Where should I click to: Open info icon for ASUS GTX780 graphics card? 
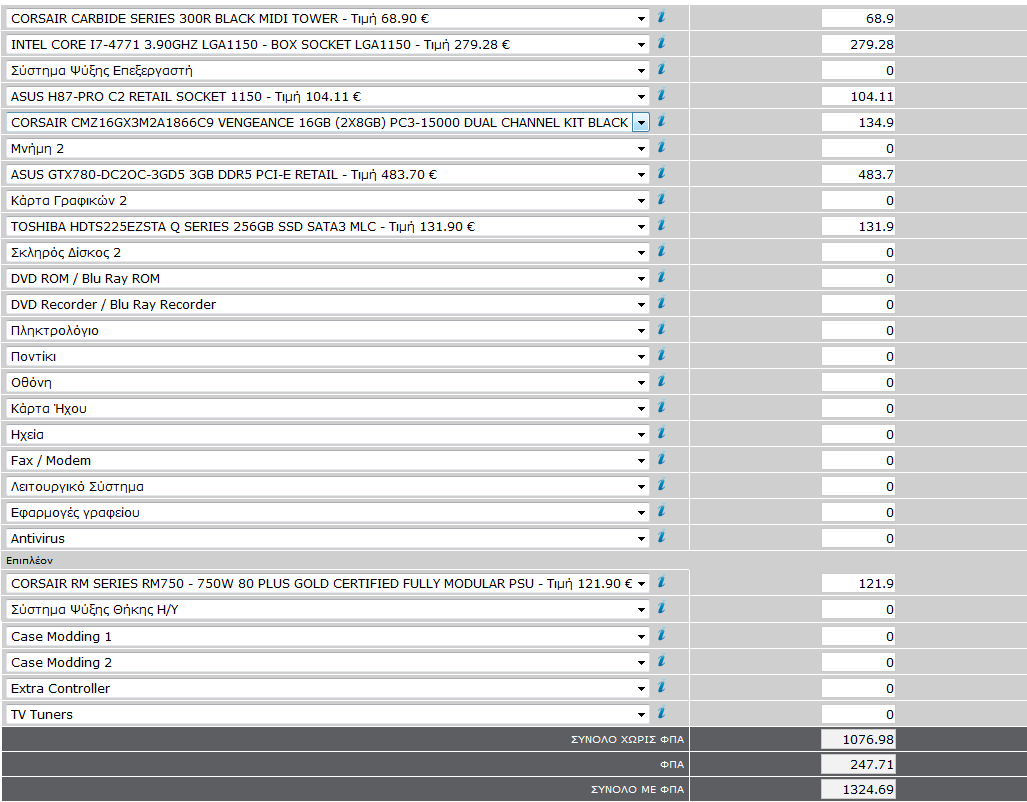(662, 173)
